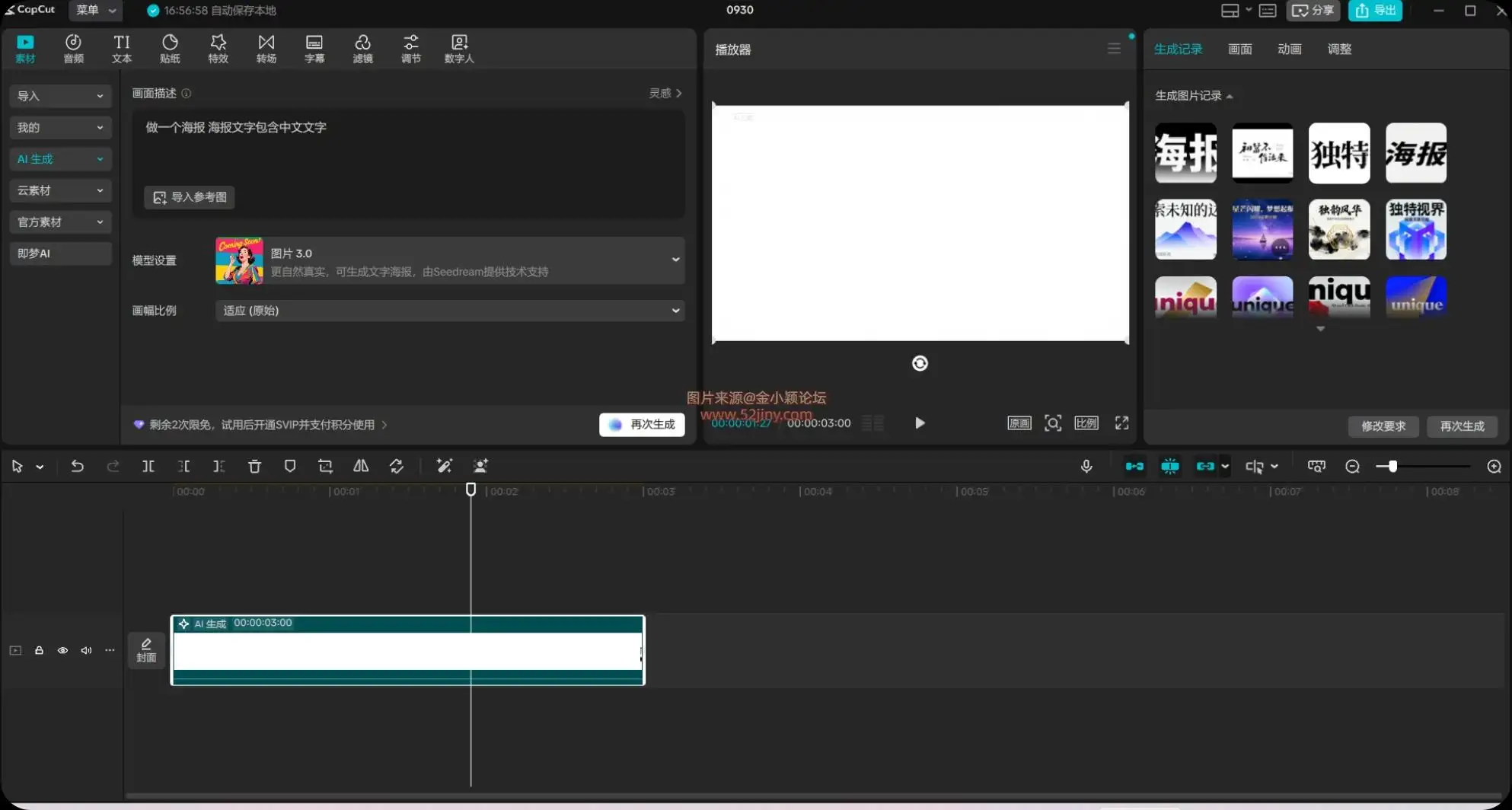The image size is (1512, 810).
Task: Select the 独特视界 generated image thumbnail
Action: [1415, 229]
